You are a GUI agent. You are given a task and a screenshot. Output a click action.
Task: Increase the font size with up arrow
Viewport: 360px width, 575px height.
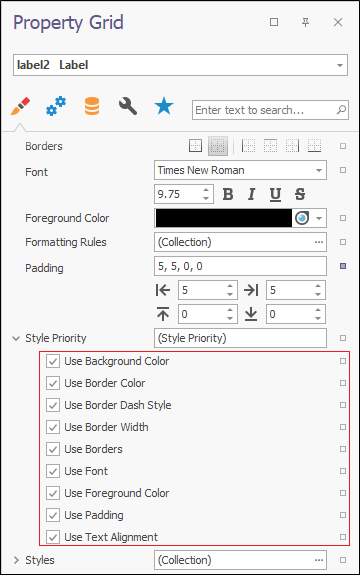coord(206,190)
